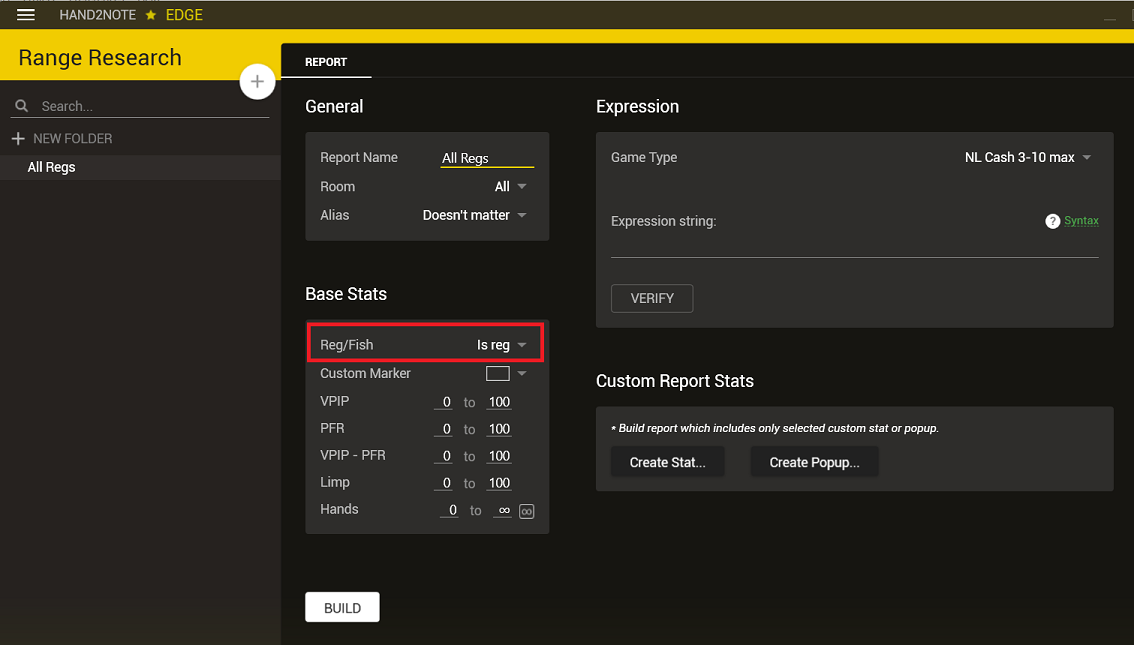Screen dimensions: 1134x645
Task: Switch to the REPORT tab
Action: tap(326, 62)
